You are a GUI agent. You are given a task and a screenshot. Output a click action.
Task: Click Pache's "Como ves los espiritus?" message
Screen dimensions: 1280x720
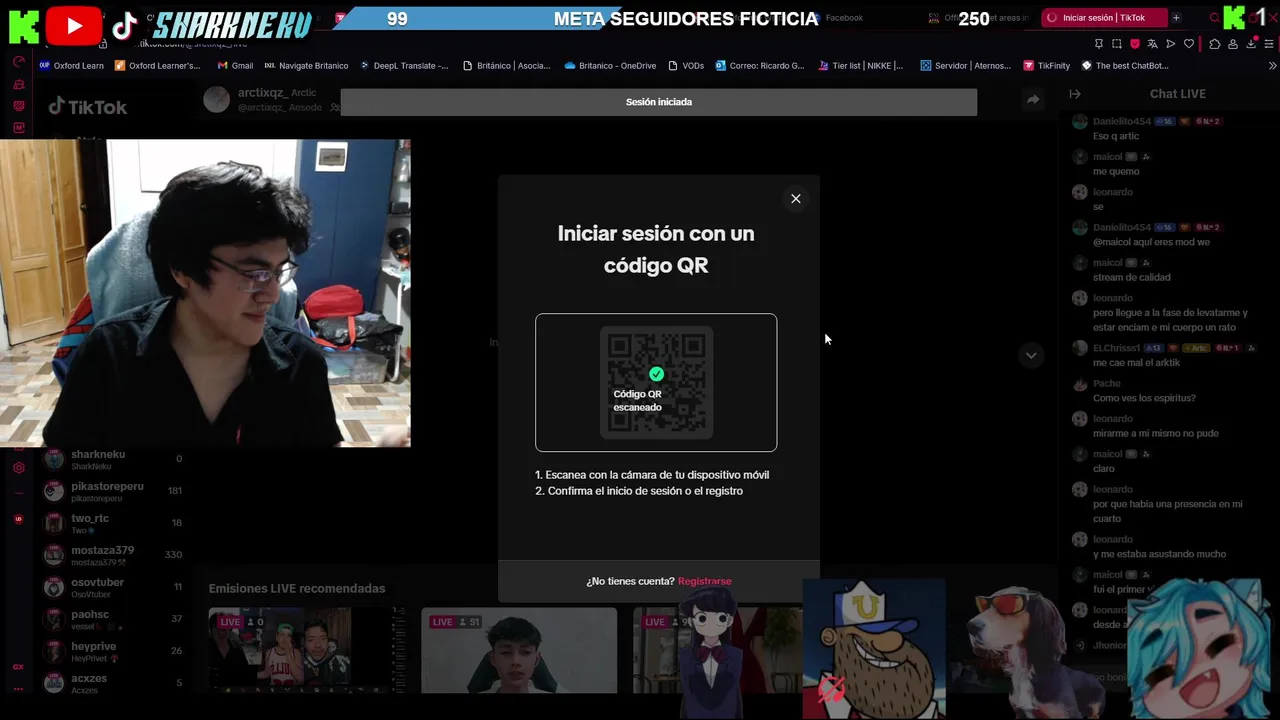1144,398
